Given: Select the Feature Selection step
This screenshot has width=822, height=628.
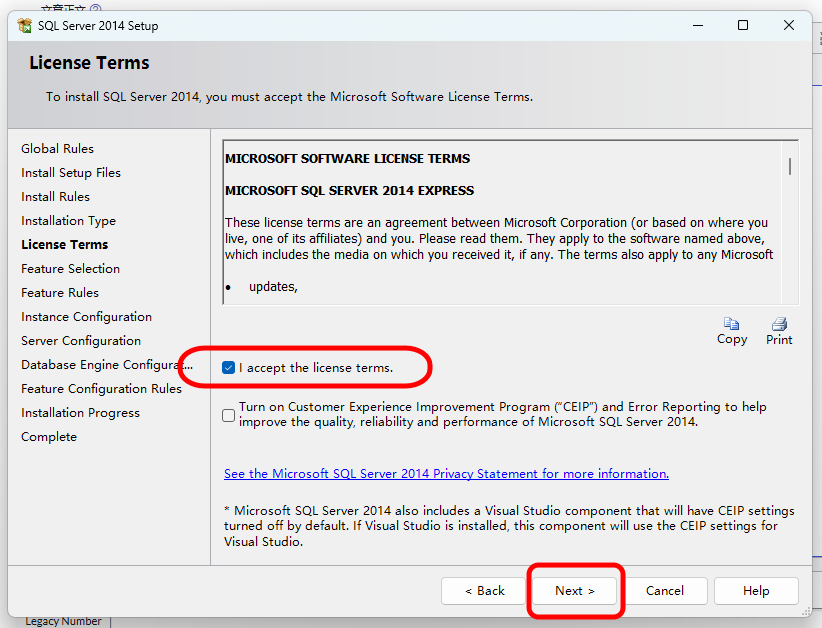Looking at the screenshot, I should point(70,269).
